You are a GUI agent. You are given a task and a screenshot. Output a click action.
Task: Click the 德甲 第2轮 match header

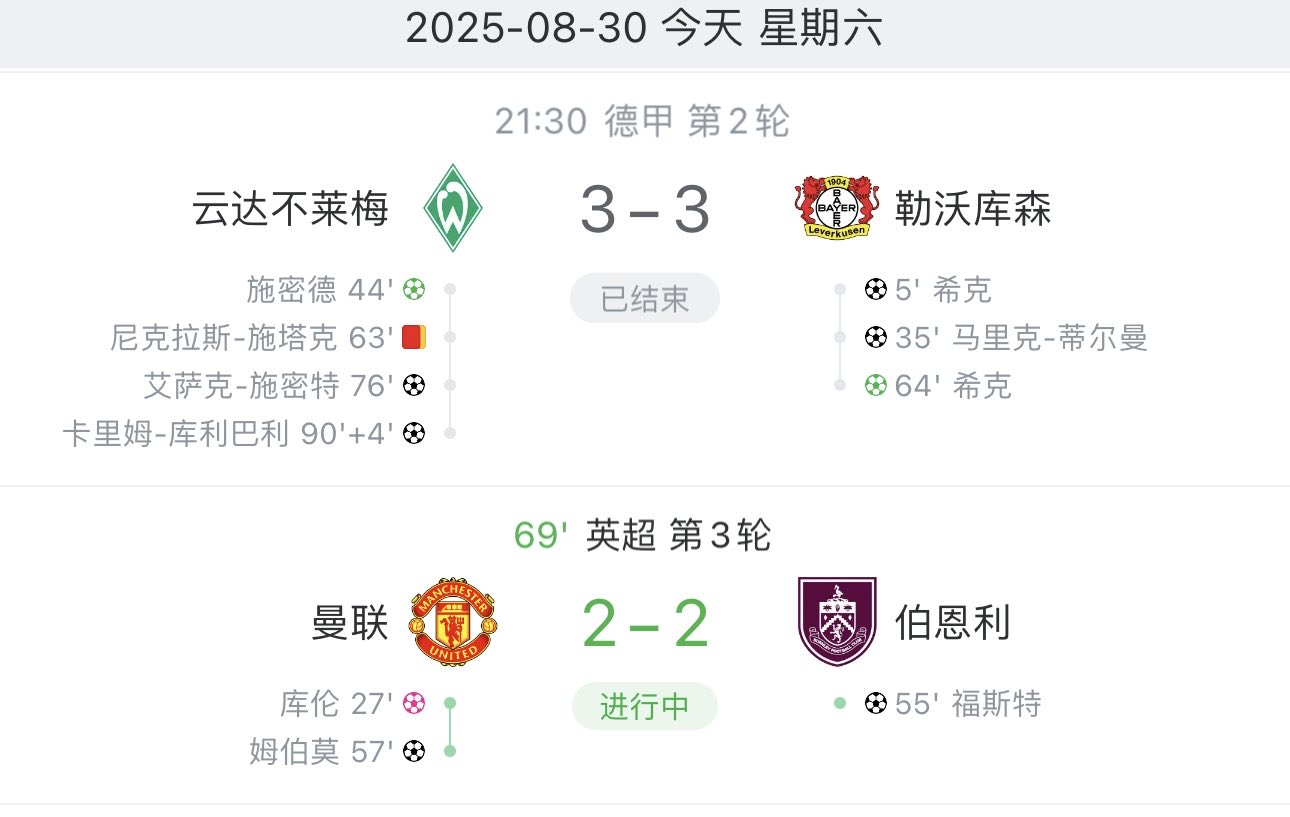coord(643,122)
